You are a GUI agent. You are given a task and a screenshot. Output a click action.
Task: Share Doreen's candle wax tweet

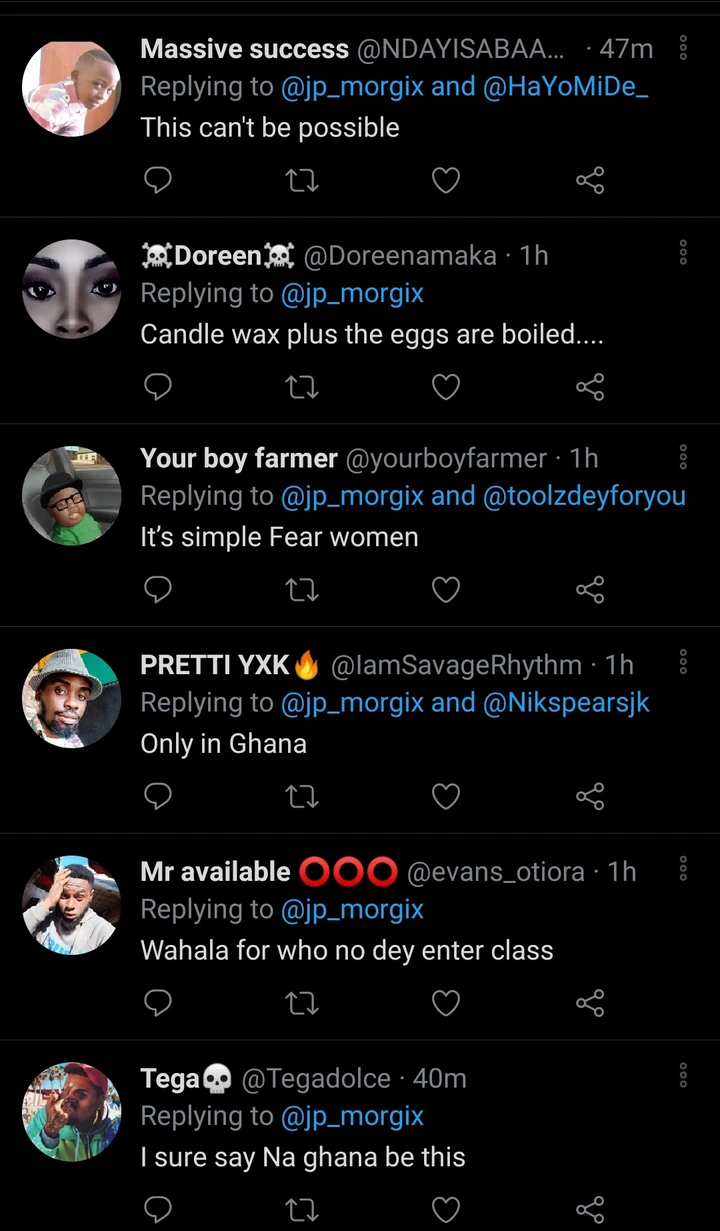590,387
